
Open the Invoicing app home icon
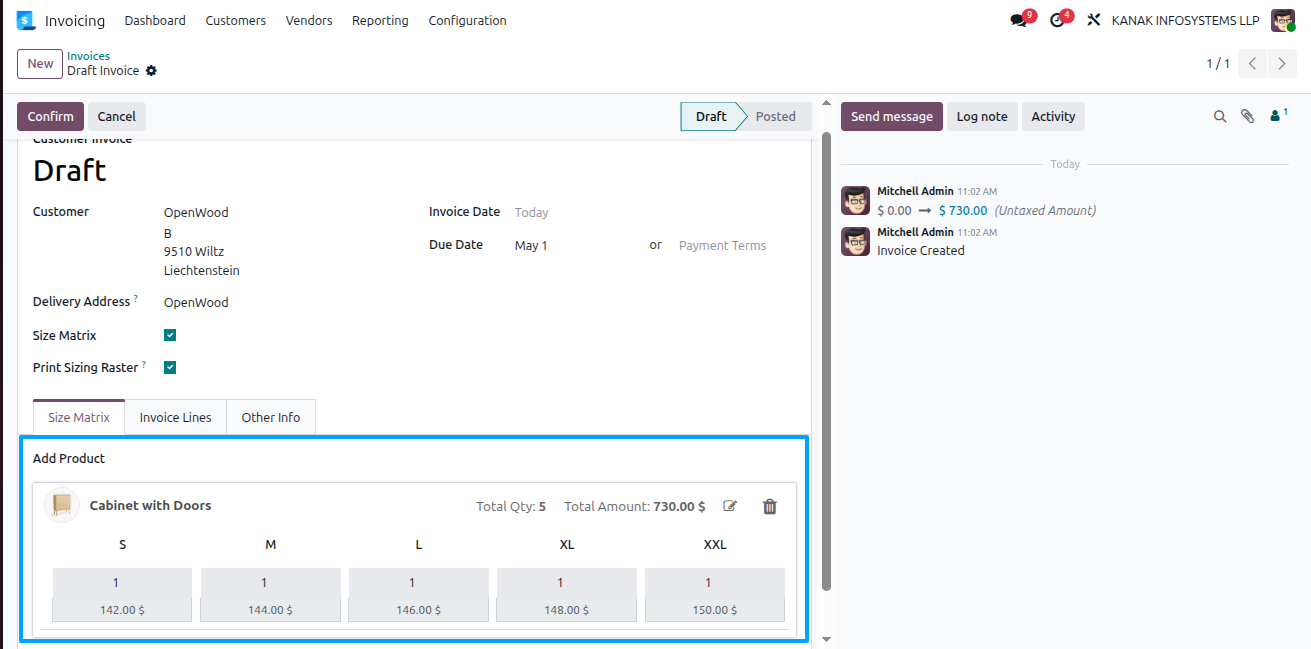tap(26, 20)
